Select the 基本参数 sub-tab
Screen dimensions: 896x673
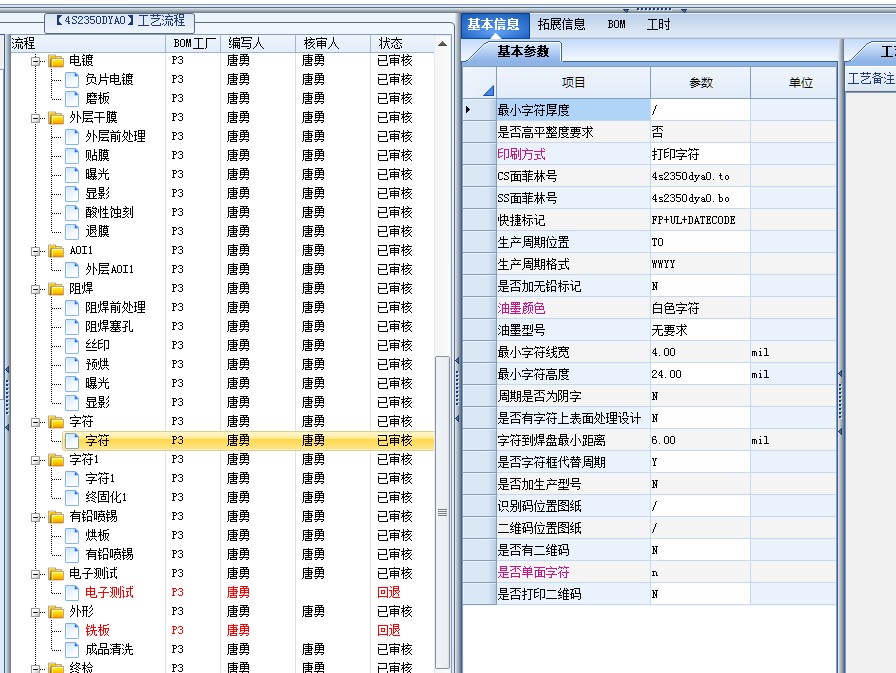pyautogui.click(x=523, y=51)
